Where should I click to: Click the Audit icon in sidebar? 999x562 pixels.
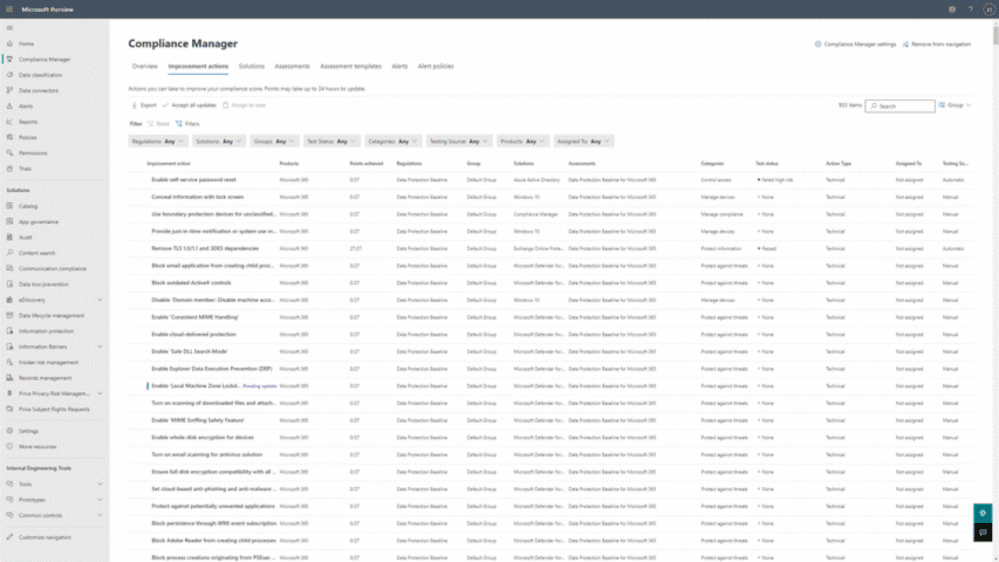point(10,237)
